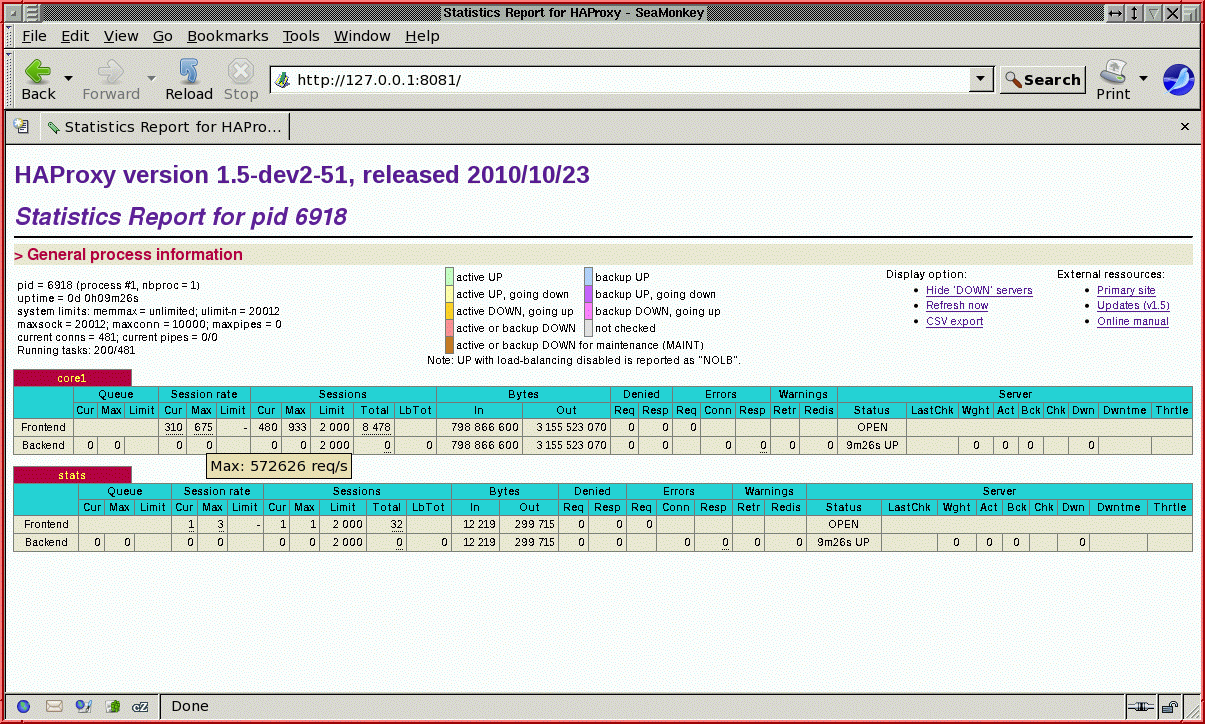Click the stats frontend total value '32'
Viewport: 1205px width, 724px height.
pos(397,524)
